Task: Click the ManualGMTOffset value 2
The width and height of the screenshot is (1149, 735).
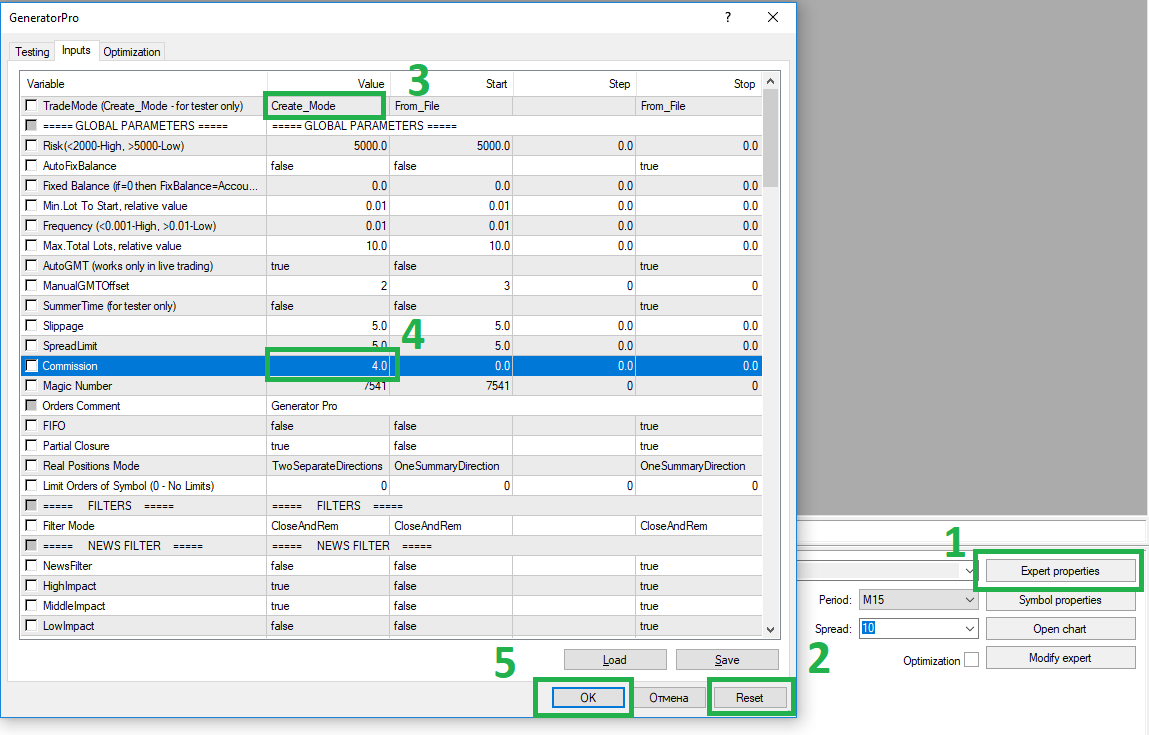Action: coord(328,286)
